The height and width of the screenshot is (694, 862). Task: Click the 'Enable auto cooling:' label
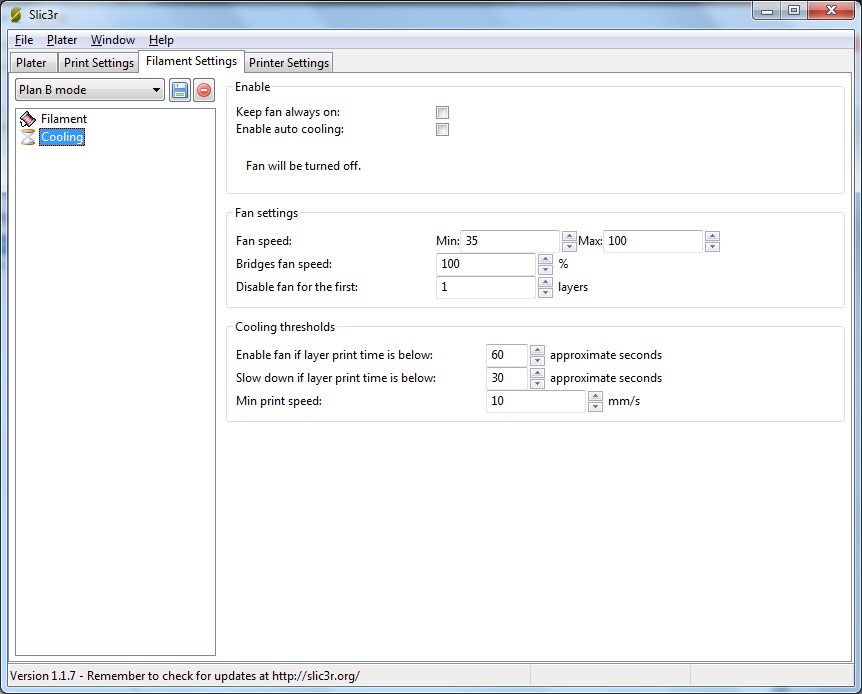[x=290, y=129]
